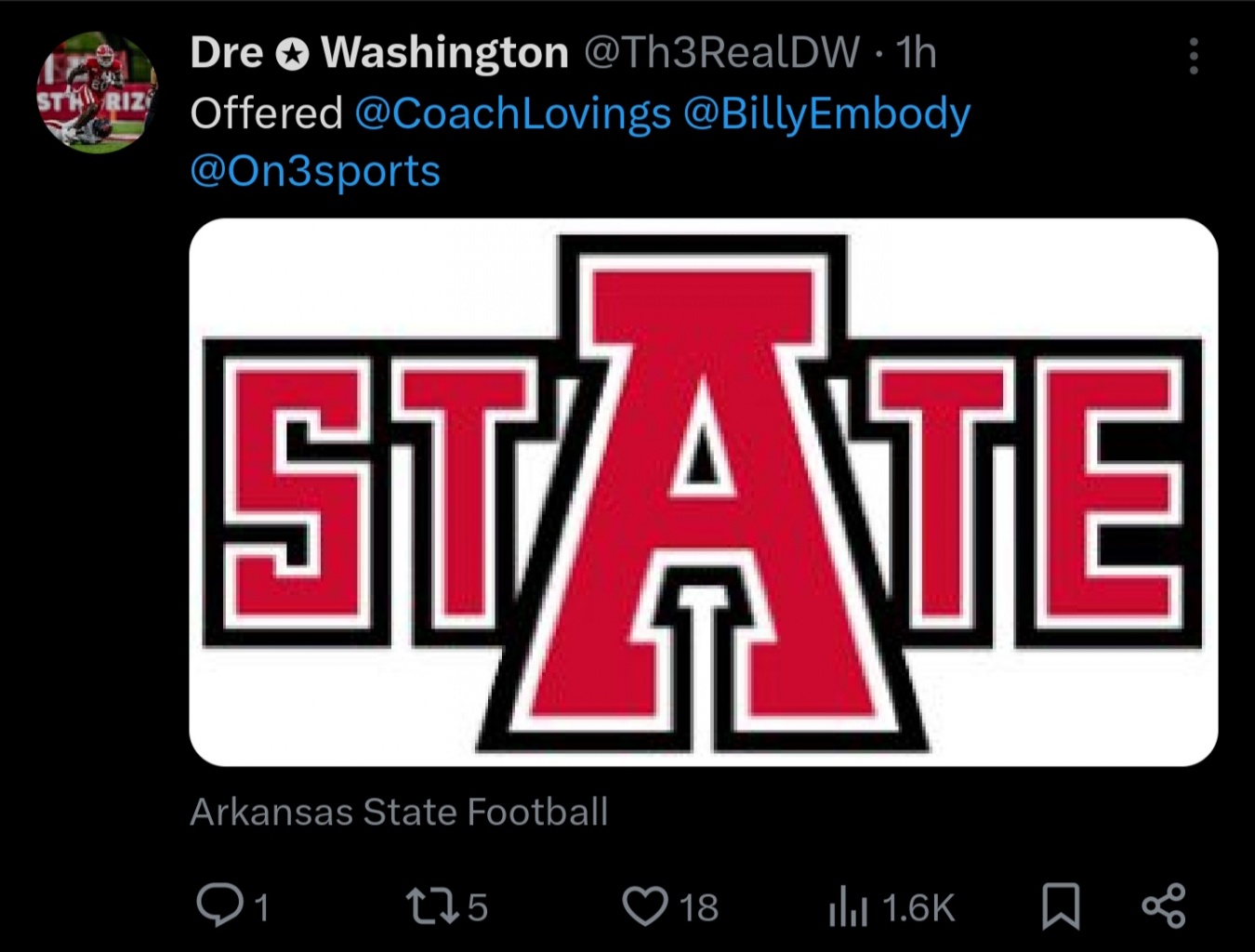
Task: Go to the @On3sports mention
Action: pos(315,172)
